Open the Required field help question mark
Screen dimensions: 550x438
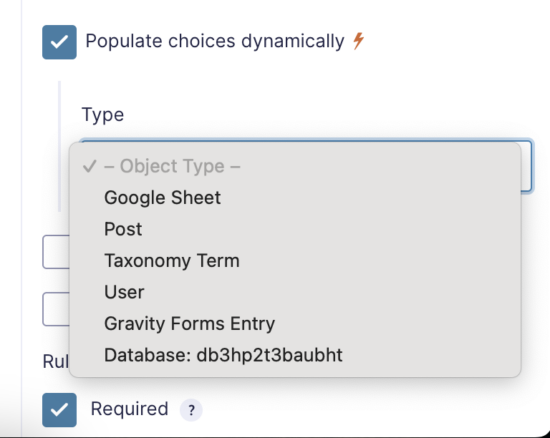click(191, 410)
